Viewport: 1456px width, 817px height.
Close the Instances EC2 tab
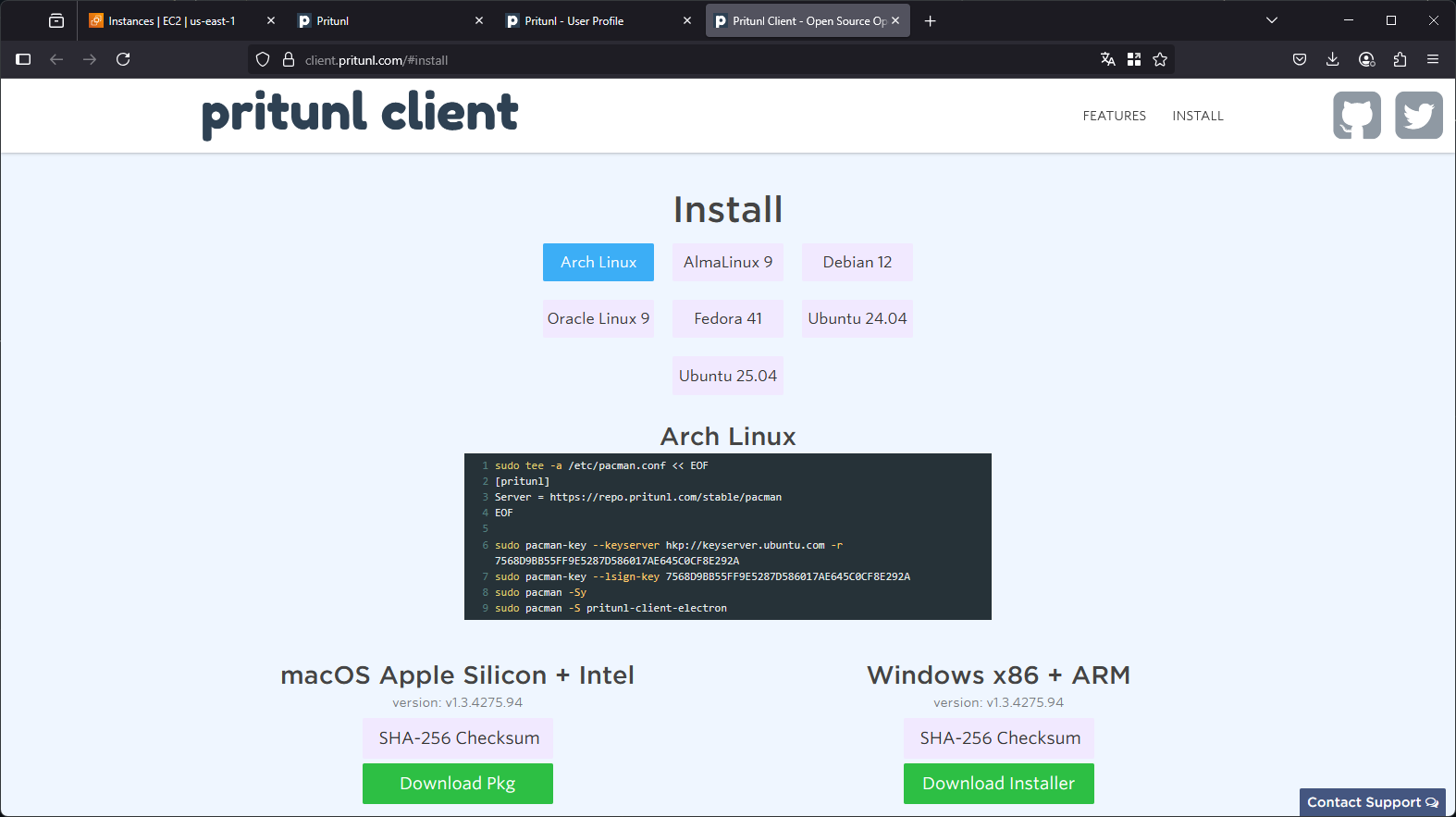[271, 20]
